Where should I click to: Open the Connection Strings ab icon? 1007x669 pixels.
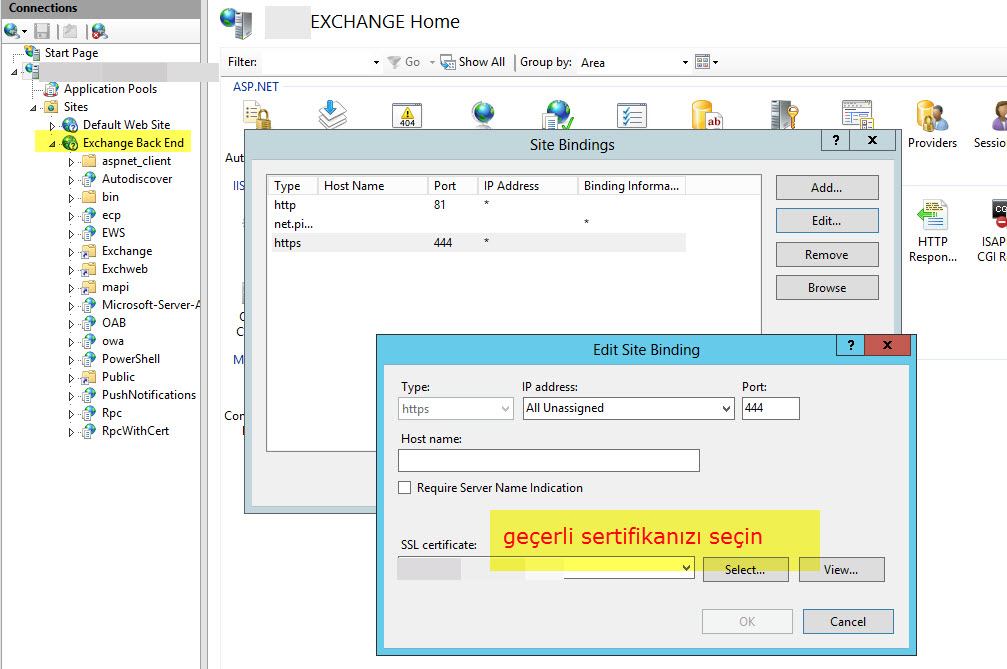pyautogui.click(x=706, y=115)
